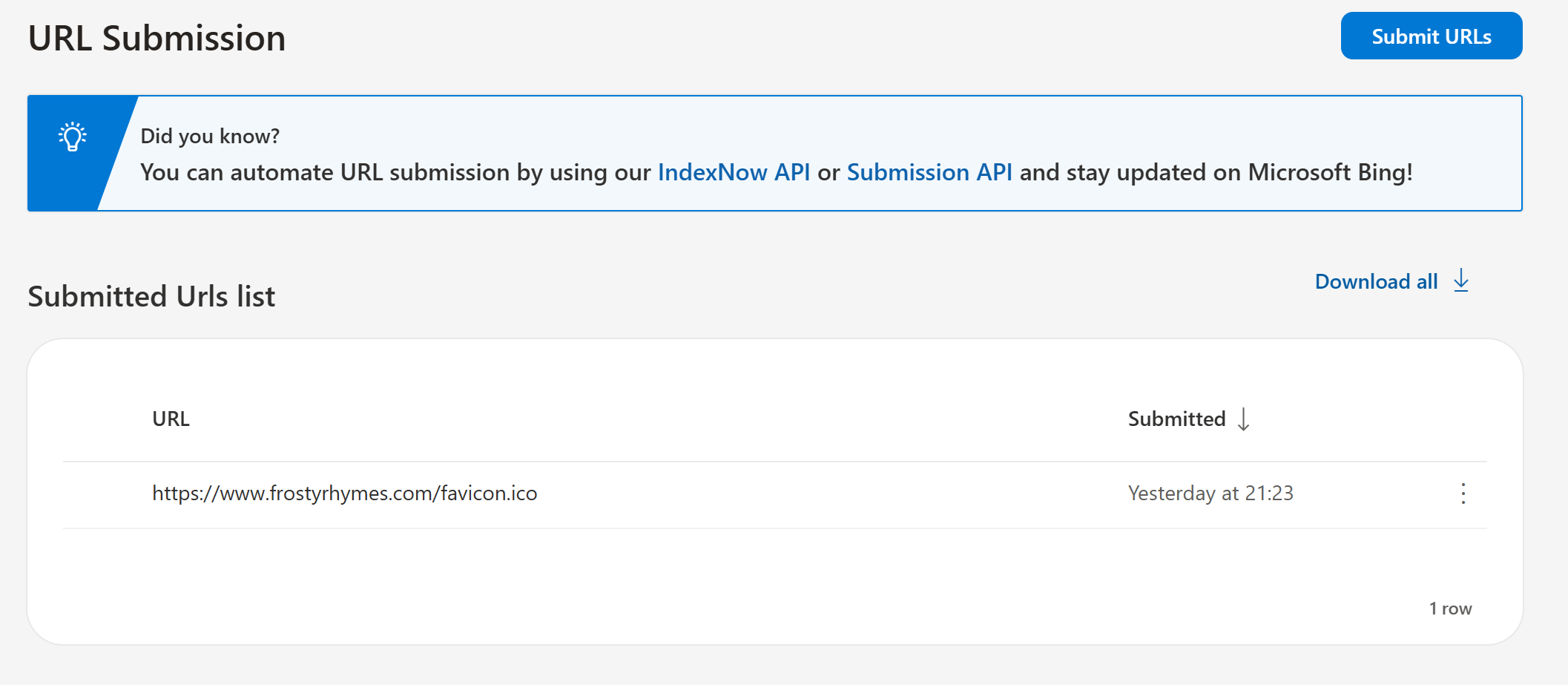The width and height of the screenshot is (1568, 685).
Task: Click the Microsoft Bing text in the banner
Action: (x=1330, y=172)
